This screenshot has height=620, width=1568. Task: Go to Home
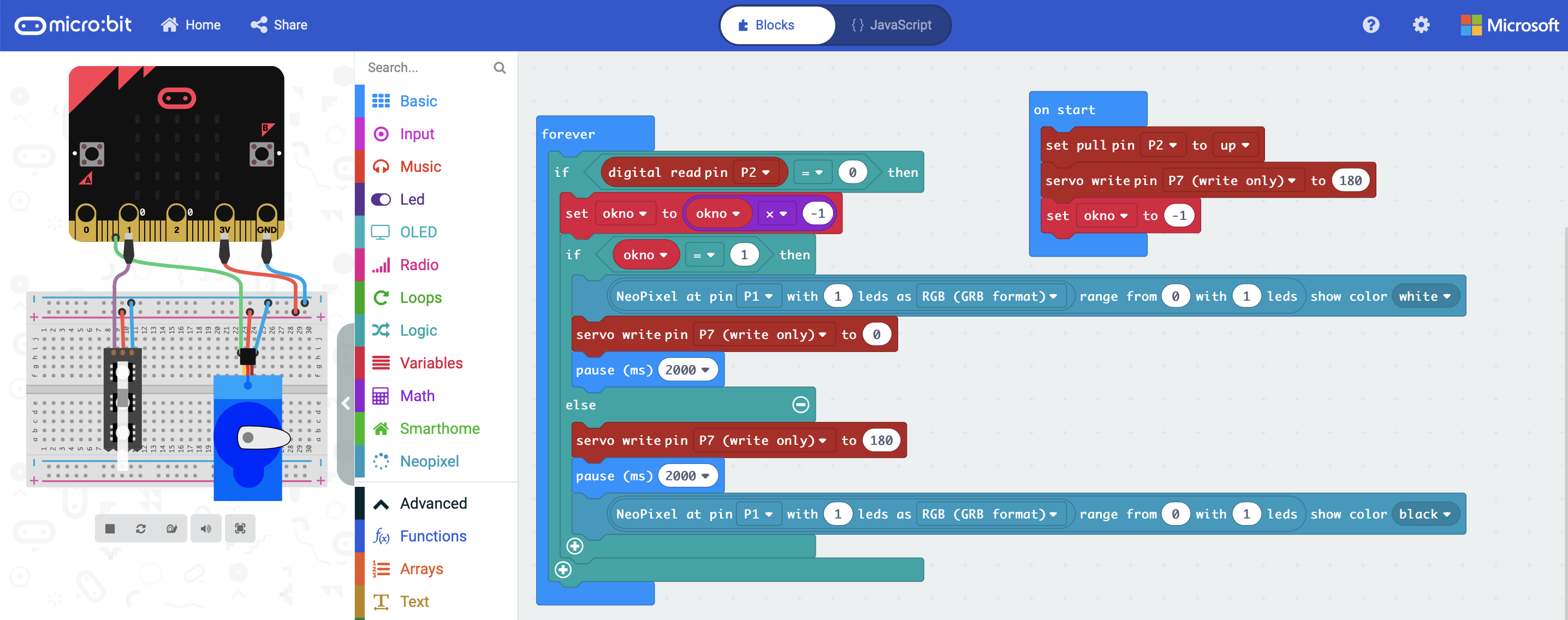coord(191,25)
